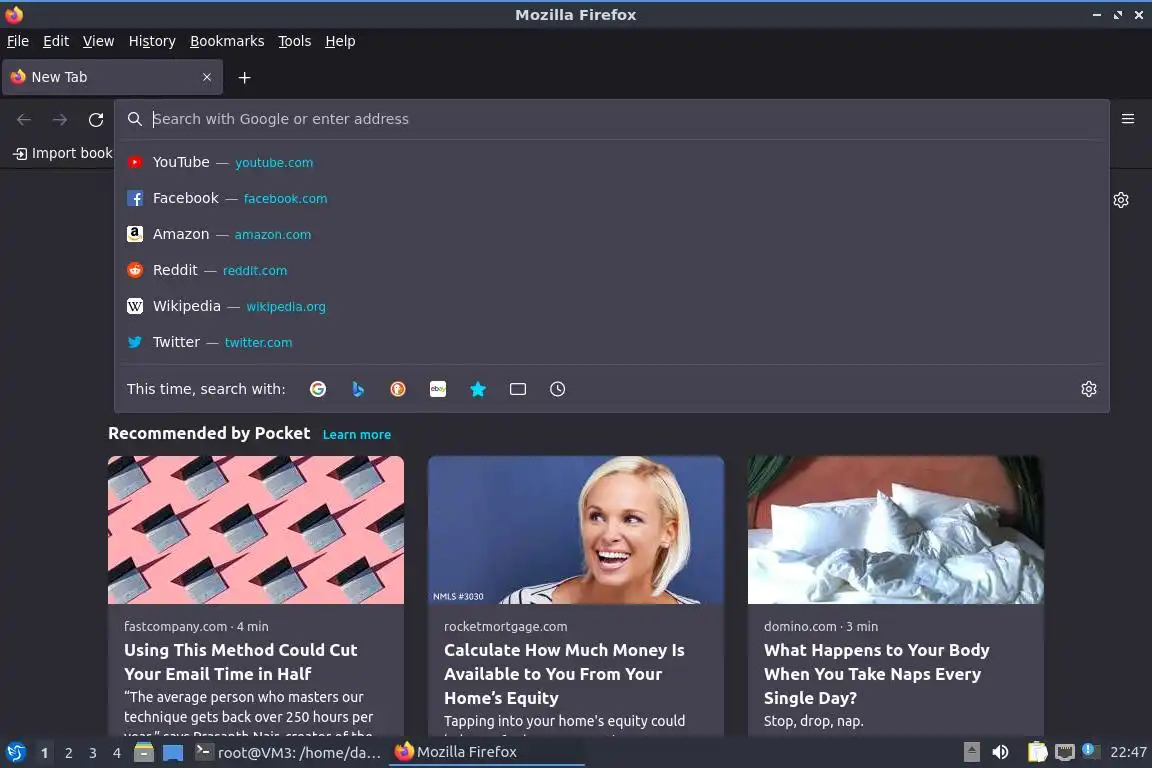This screenshot has width=1152, height=768.
Task: Open a new tab with plus button
Action: click(245, 77)
